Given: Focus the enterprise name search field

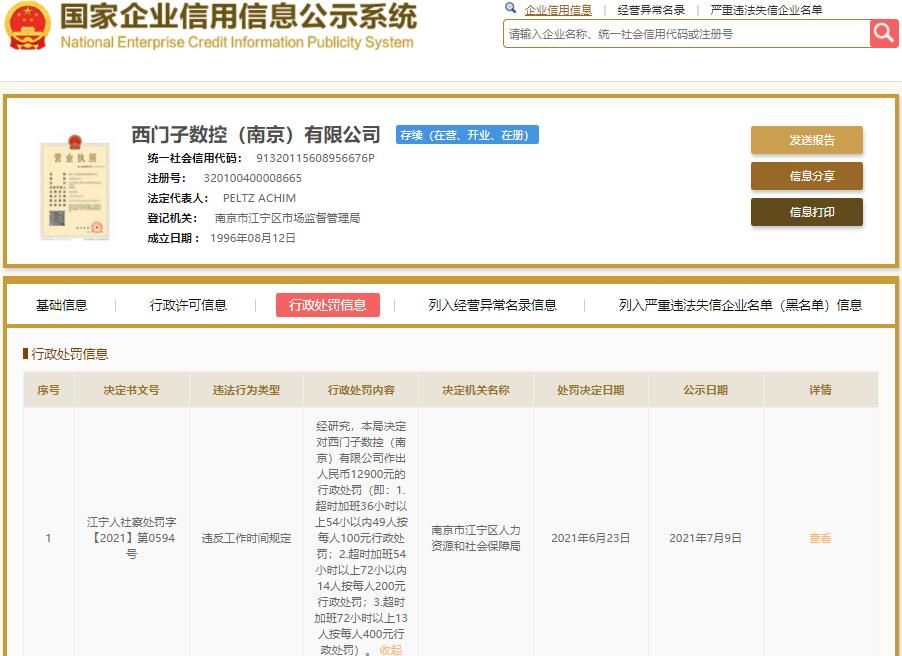Looking at the screenshot, I should (x=686, y=33).
